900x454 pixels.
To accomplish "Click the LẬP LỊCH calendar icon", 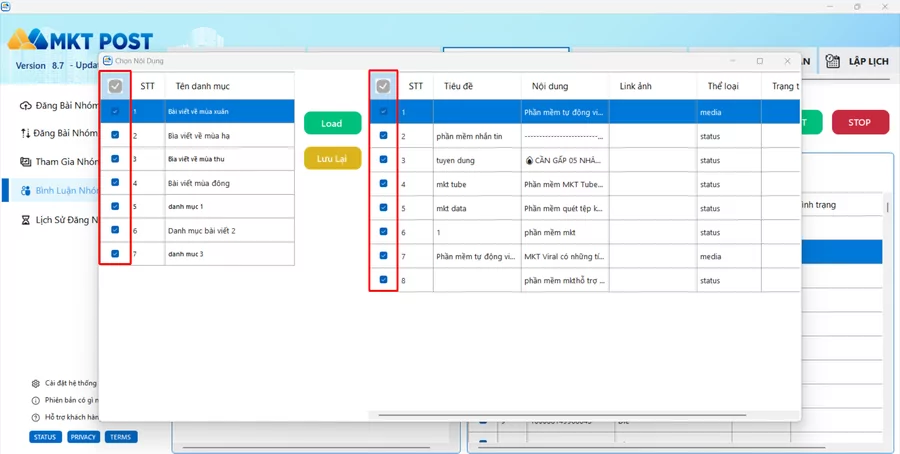I will pyautogui.click(x=833, y=61).
